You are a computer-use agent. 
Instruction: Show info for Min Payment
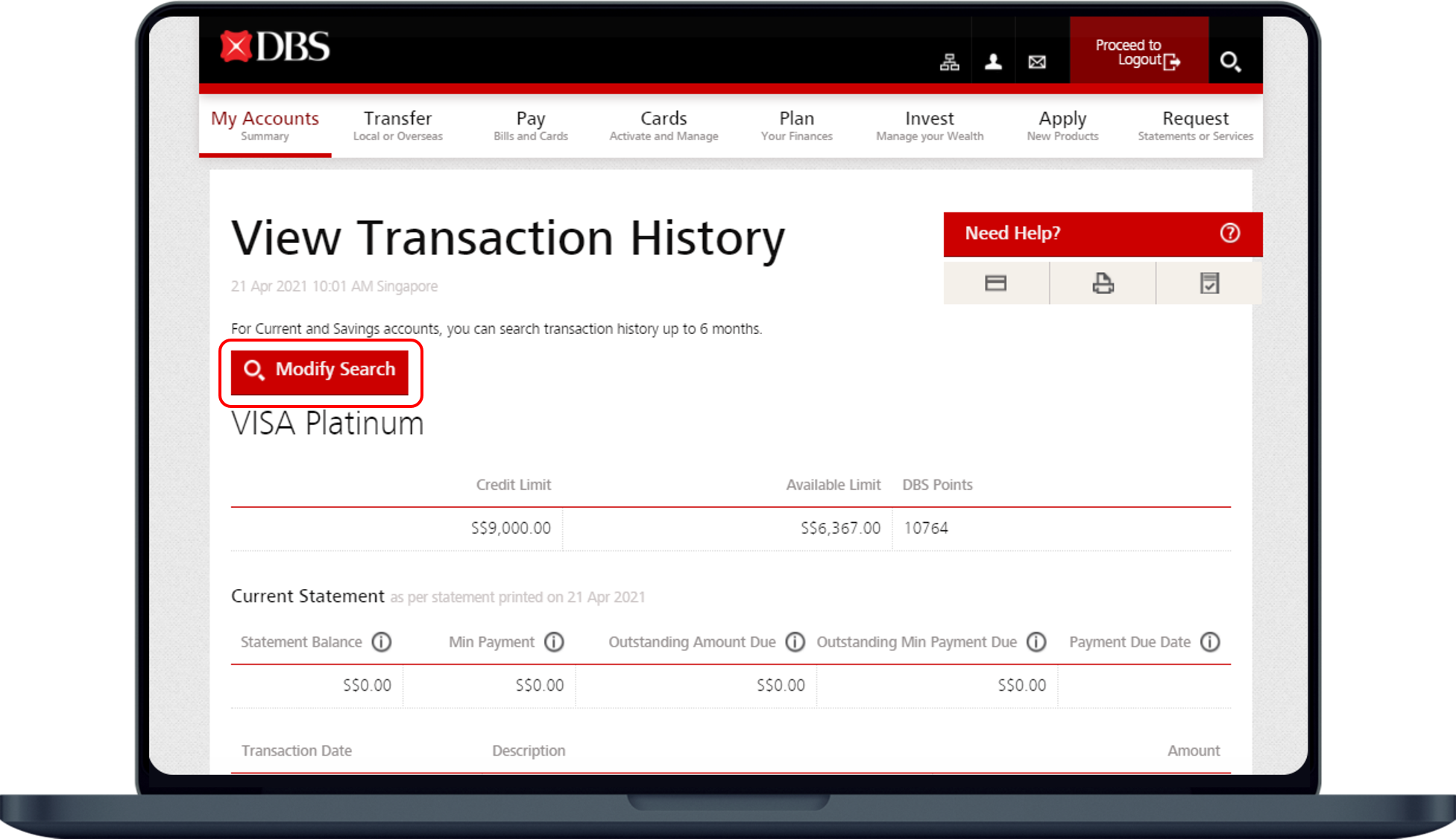[x=554, y=642]
